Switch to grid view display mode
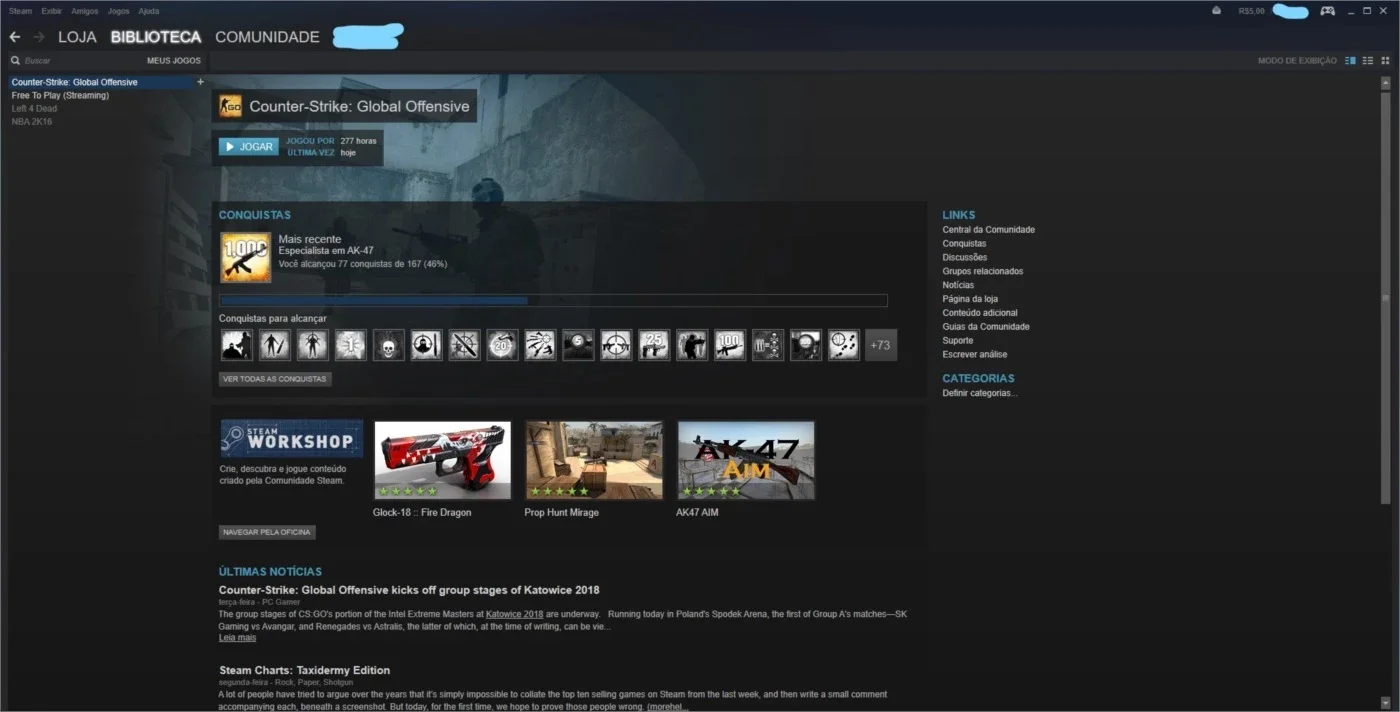1400x712 pixels. click(x=1385, y=61)
